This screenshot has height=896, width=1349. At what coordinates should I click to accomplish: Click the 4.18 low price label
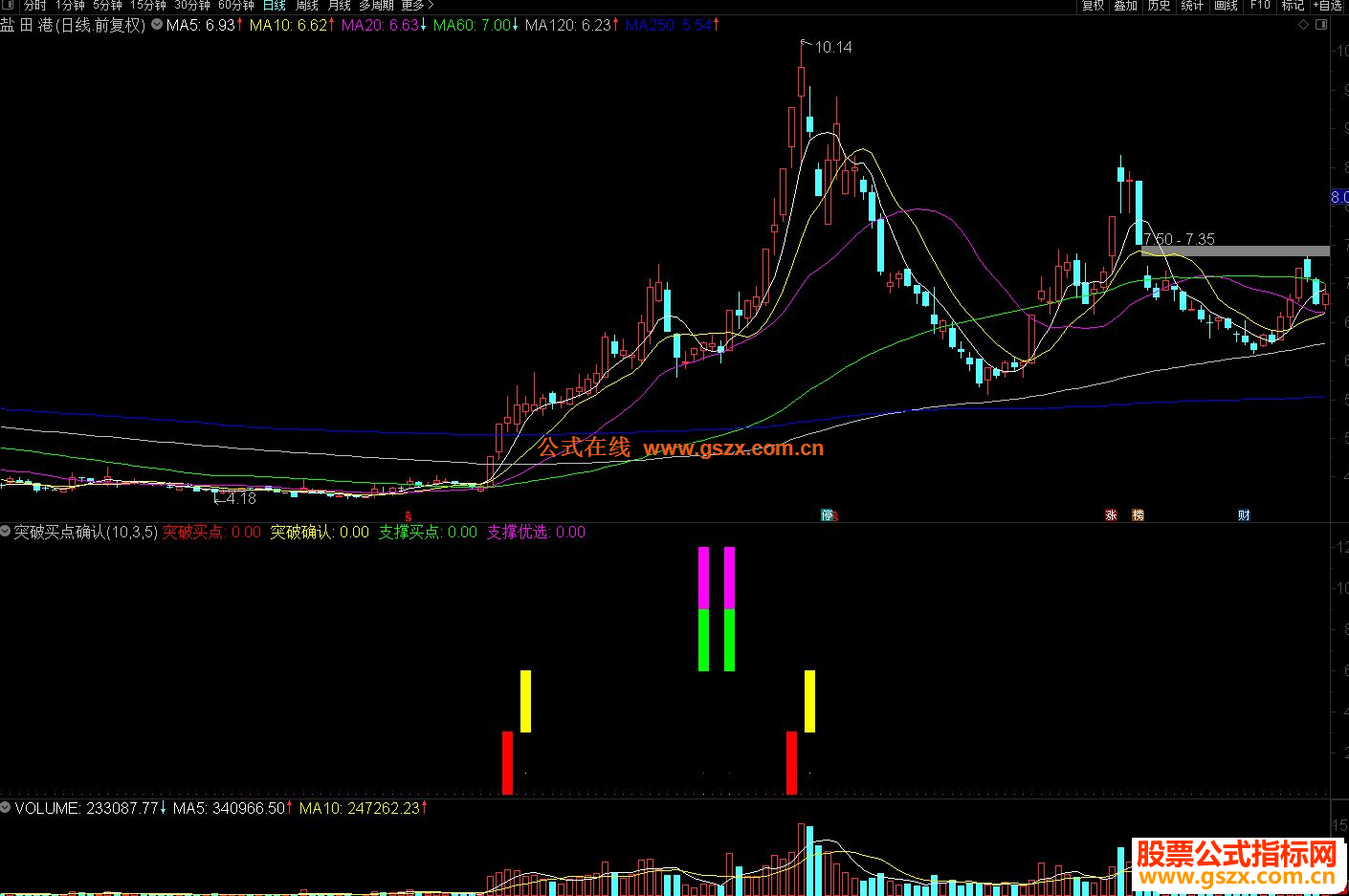tap(240, 498)
